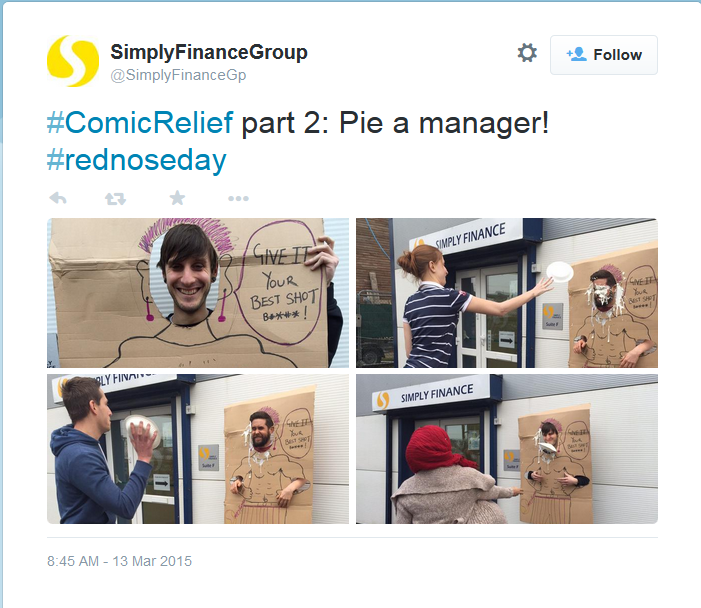Open the three-dot more options menu

click(x=238, y=198)
